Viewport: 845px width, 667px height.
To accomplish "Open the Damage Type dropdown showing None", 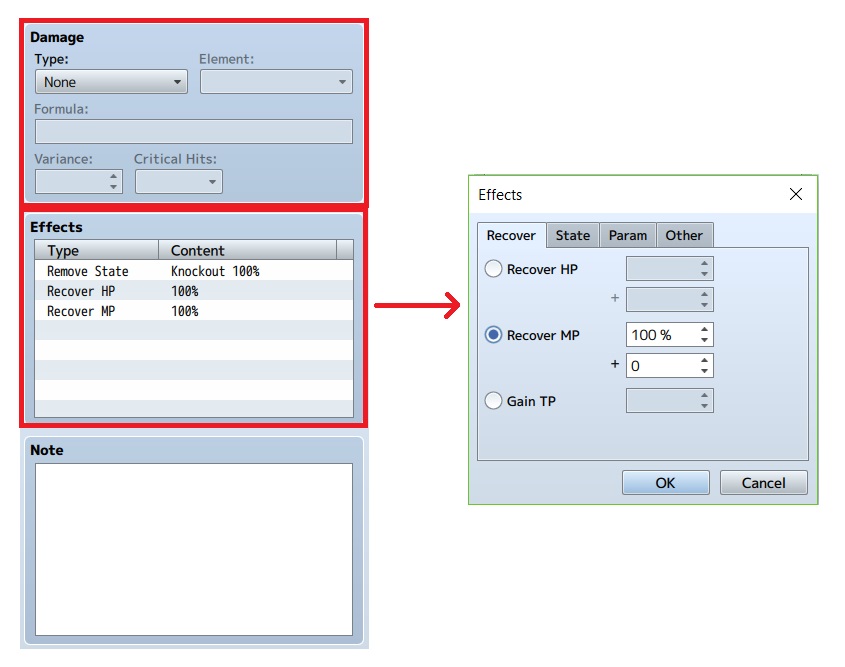I will pos(111,82).
